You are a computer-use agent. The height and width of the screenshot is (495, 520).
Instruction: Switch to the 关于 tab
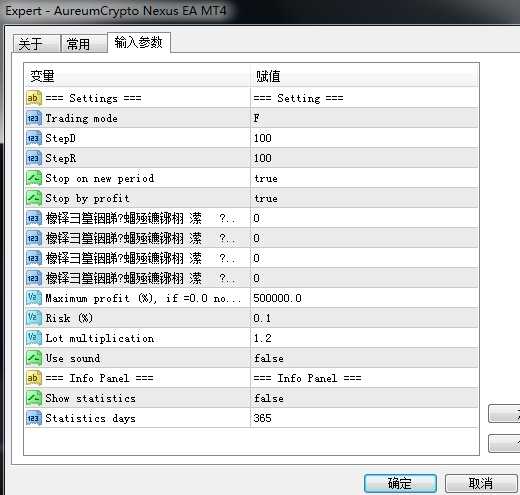36,44
